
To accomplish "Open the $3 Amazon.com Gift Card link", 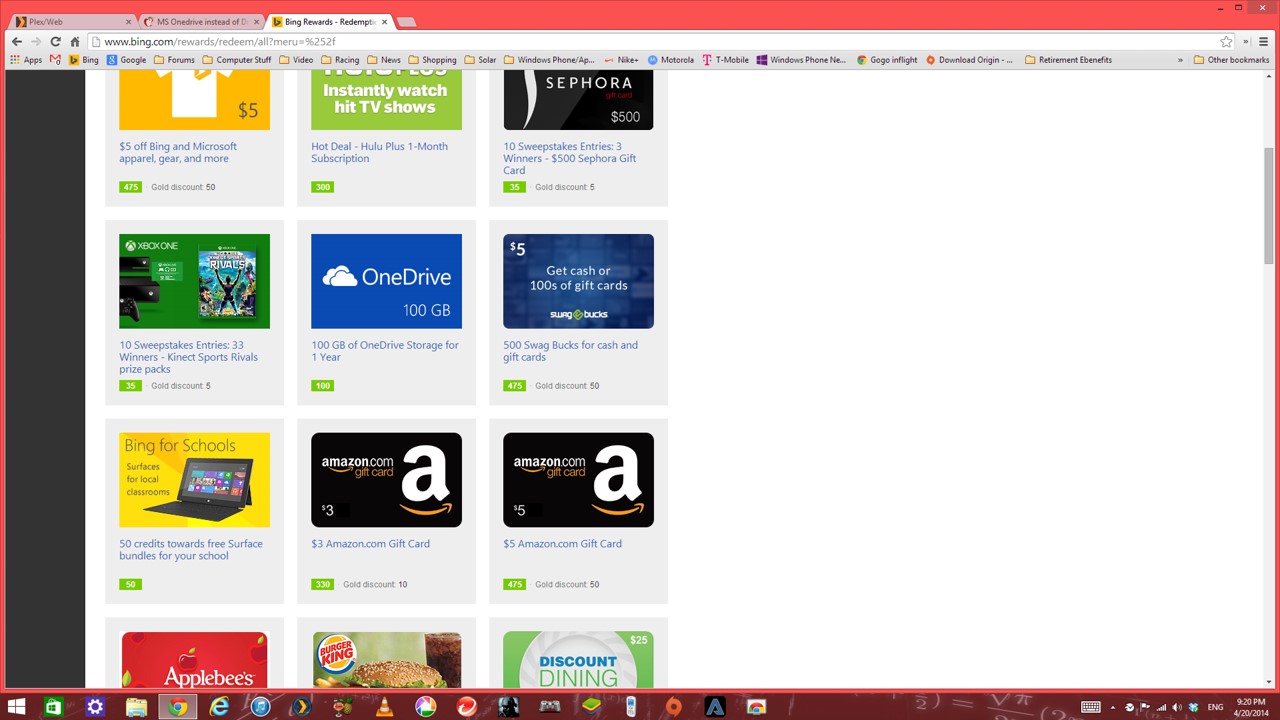I will pyautogui.click(x=370, y=544).
